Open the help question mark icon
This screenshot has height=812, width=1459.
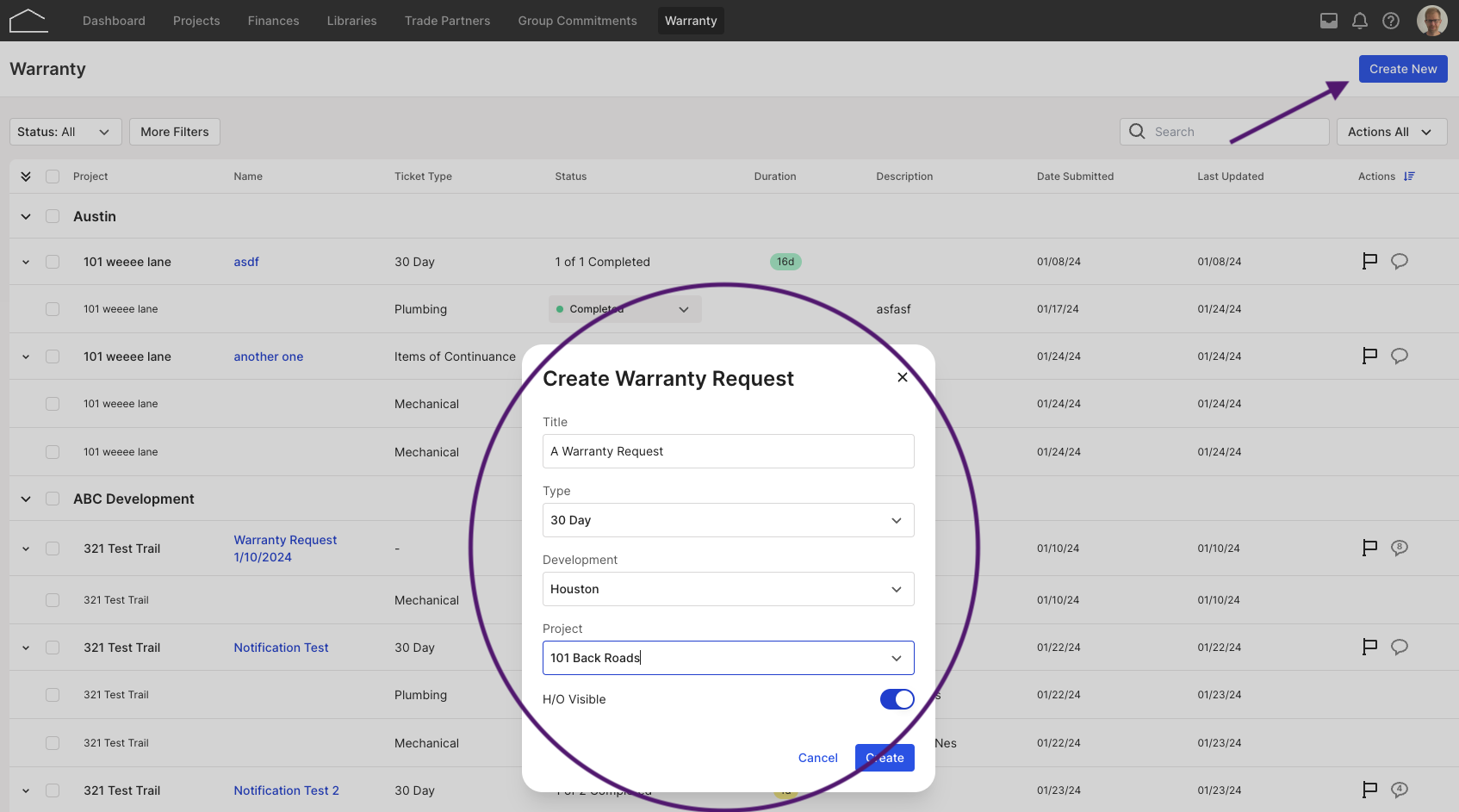[x=1391, y=21]
